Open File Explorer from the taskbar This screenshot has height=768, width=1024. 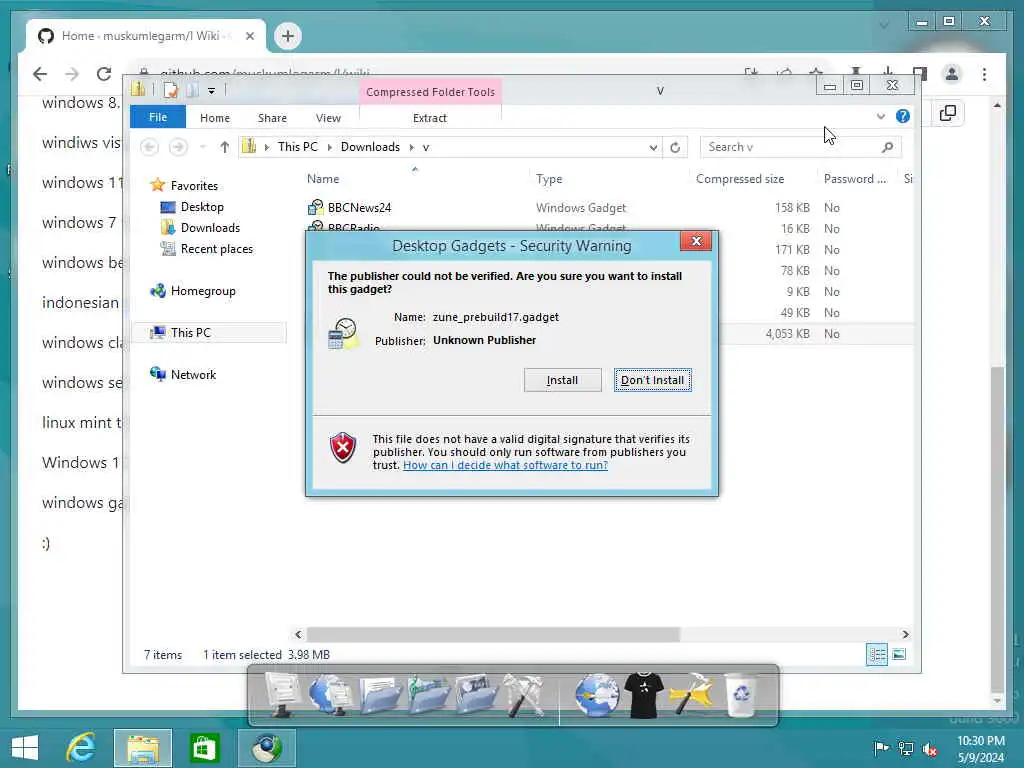pyautogui.click(x=143, y=748)
